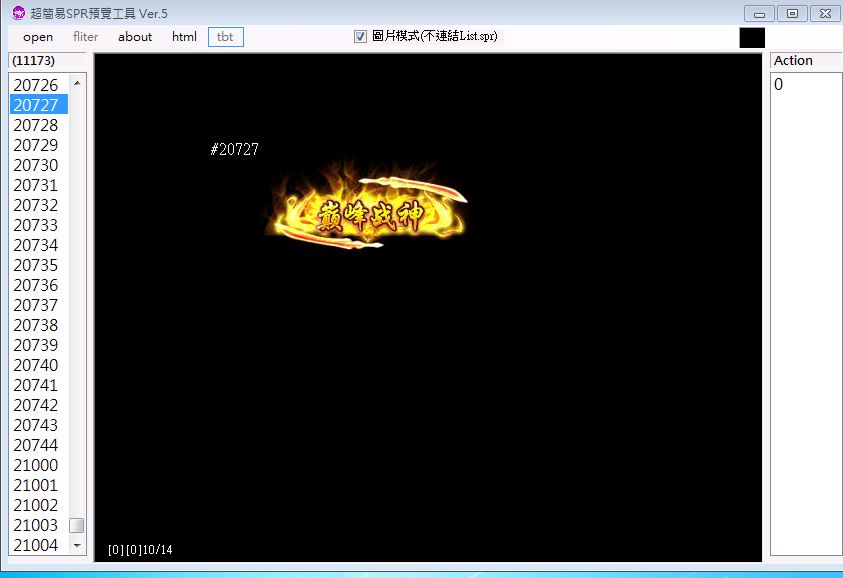The image size is (843, 578).
Task: Select list item 20731
Action: point(39,184)
